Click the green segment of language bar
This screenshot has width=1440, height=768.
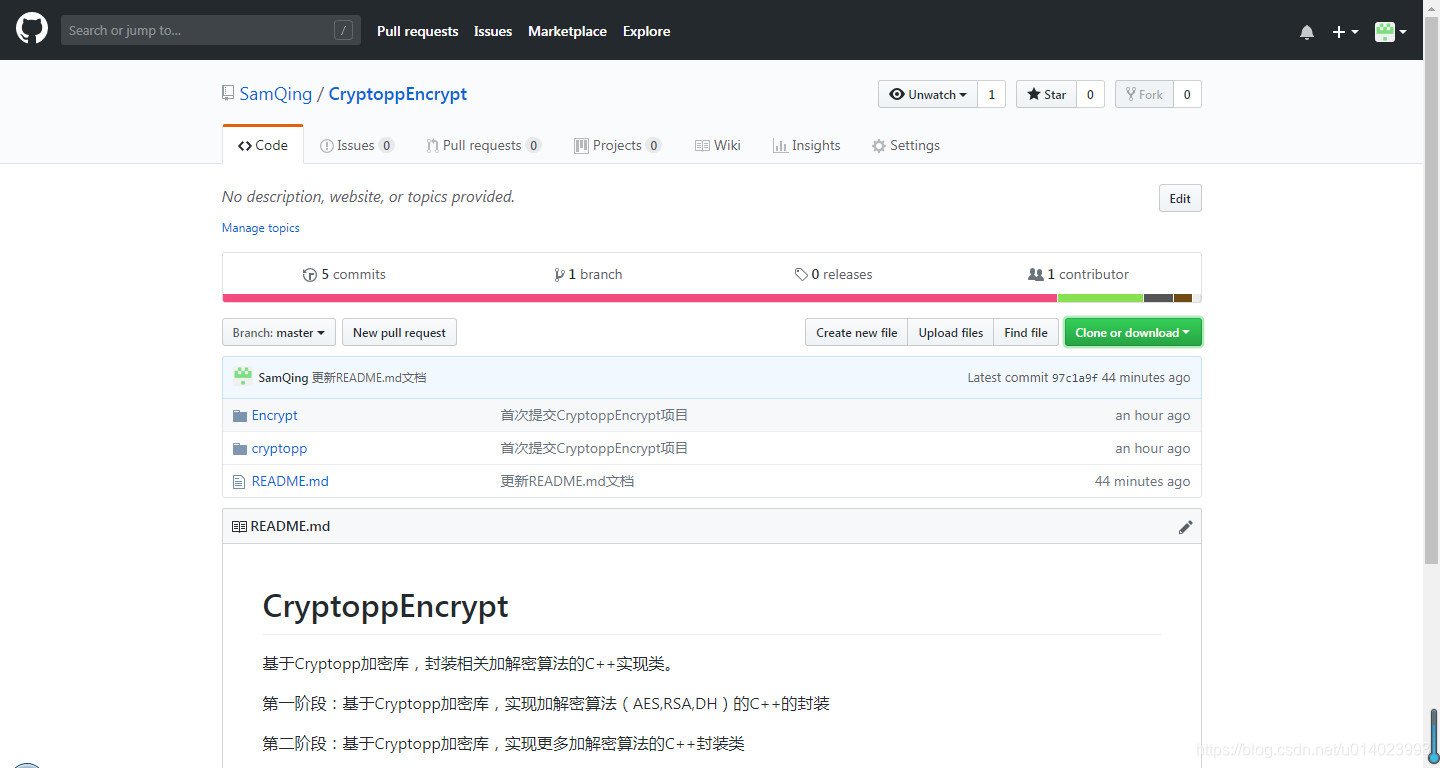click(x=1100, y=298)
